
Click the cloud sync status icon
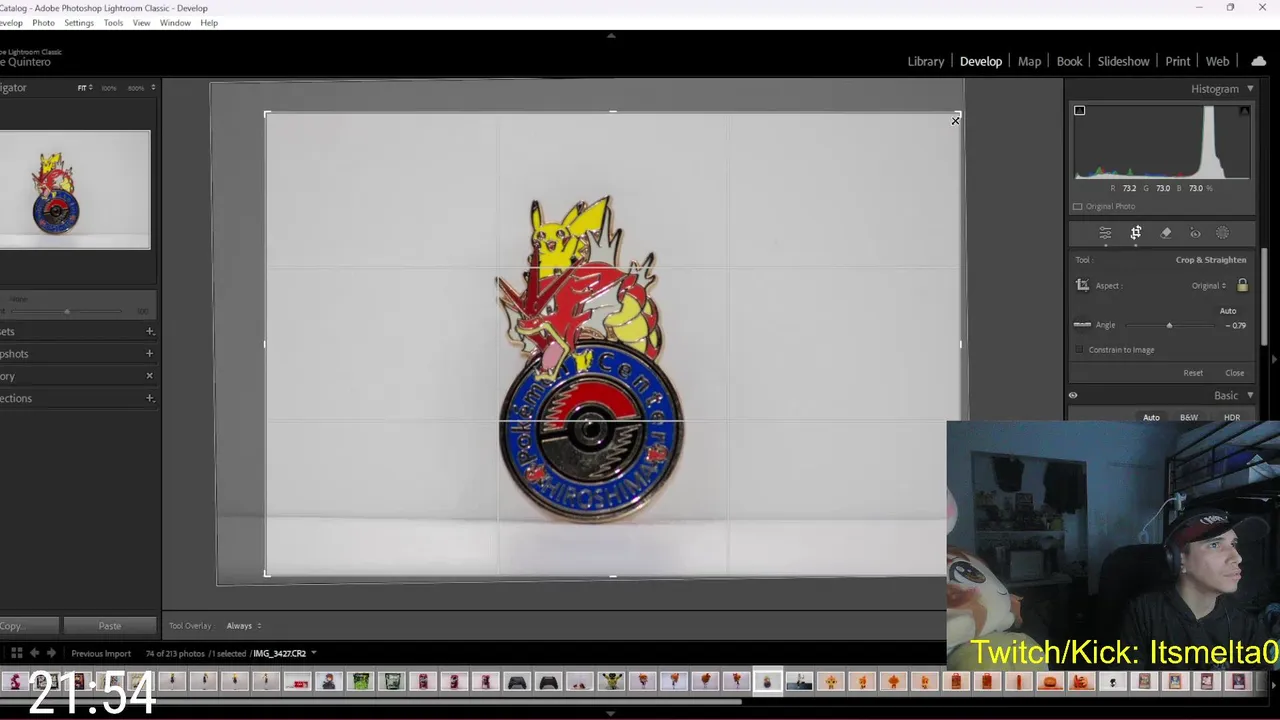(x=1258, y=61)
